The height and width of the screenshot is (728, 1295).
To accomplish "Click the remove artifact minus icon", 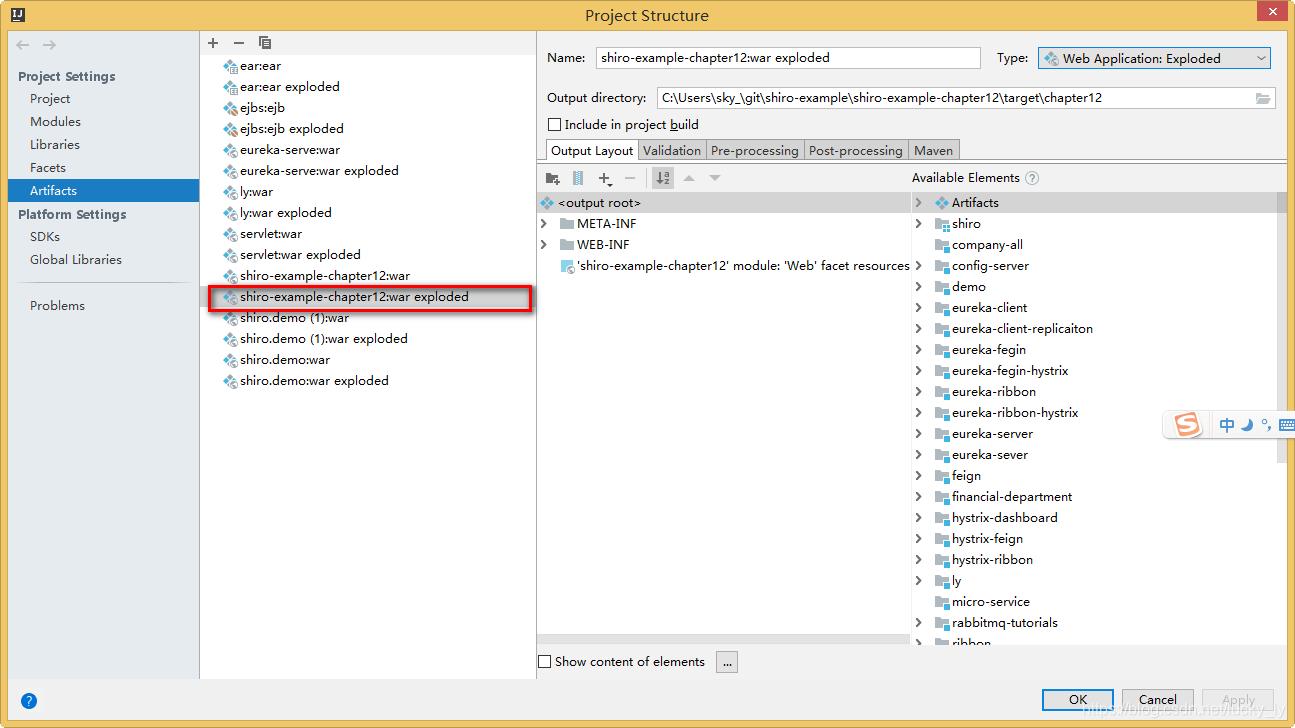I will 238,43.
